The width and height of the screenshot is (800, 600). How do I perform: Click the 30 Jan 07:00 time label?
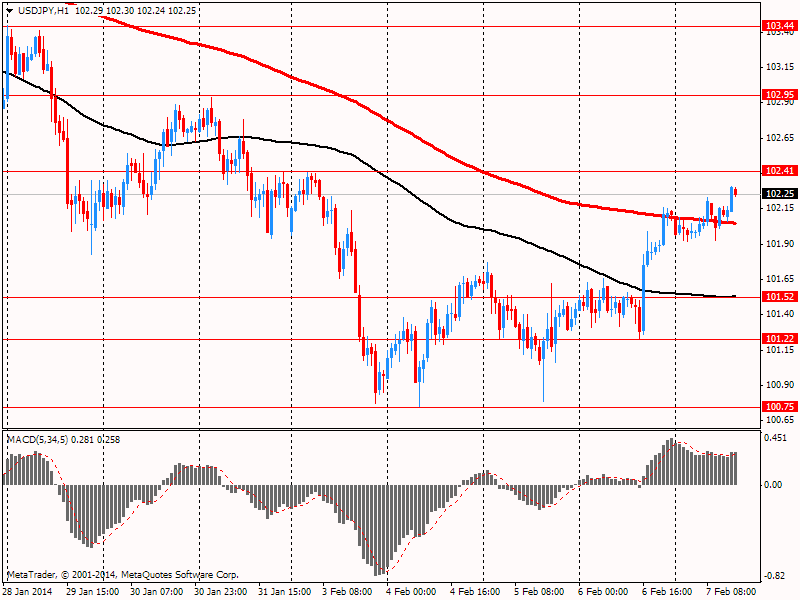tap(157, 591)
